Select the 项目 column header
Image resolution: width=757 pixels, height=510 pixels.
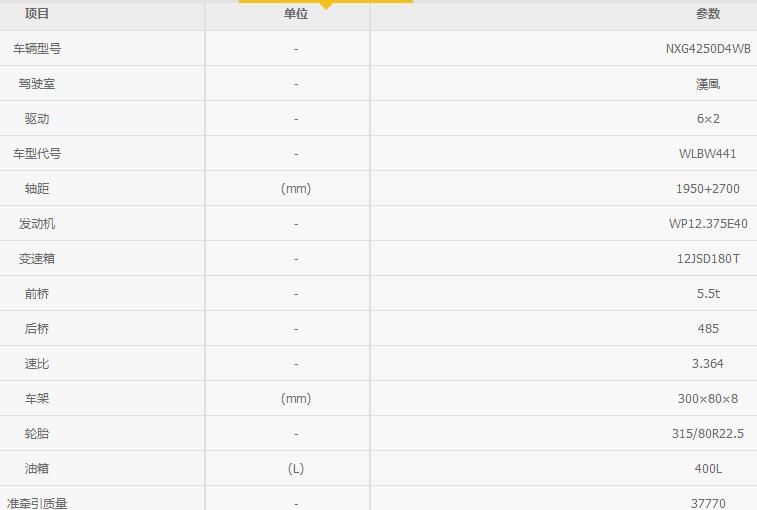coord(37,14)
